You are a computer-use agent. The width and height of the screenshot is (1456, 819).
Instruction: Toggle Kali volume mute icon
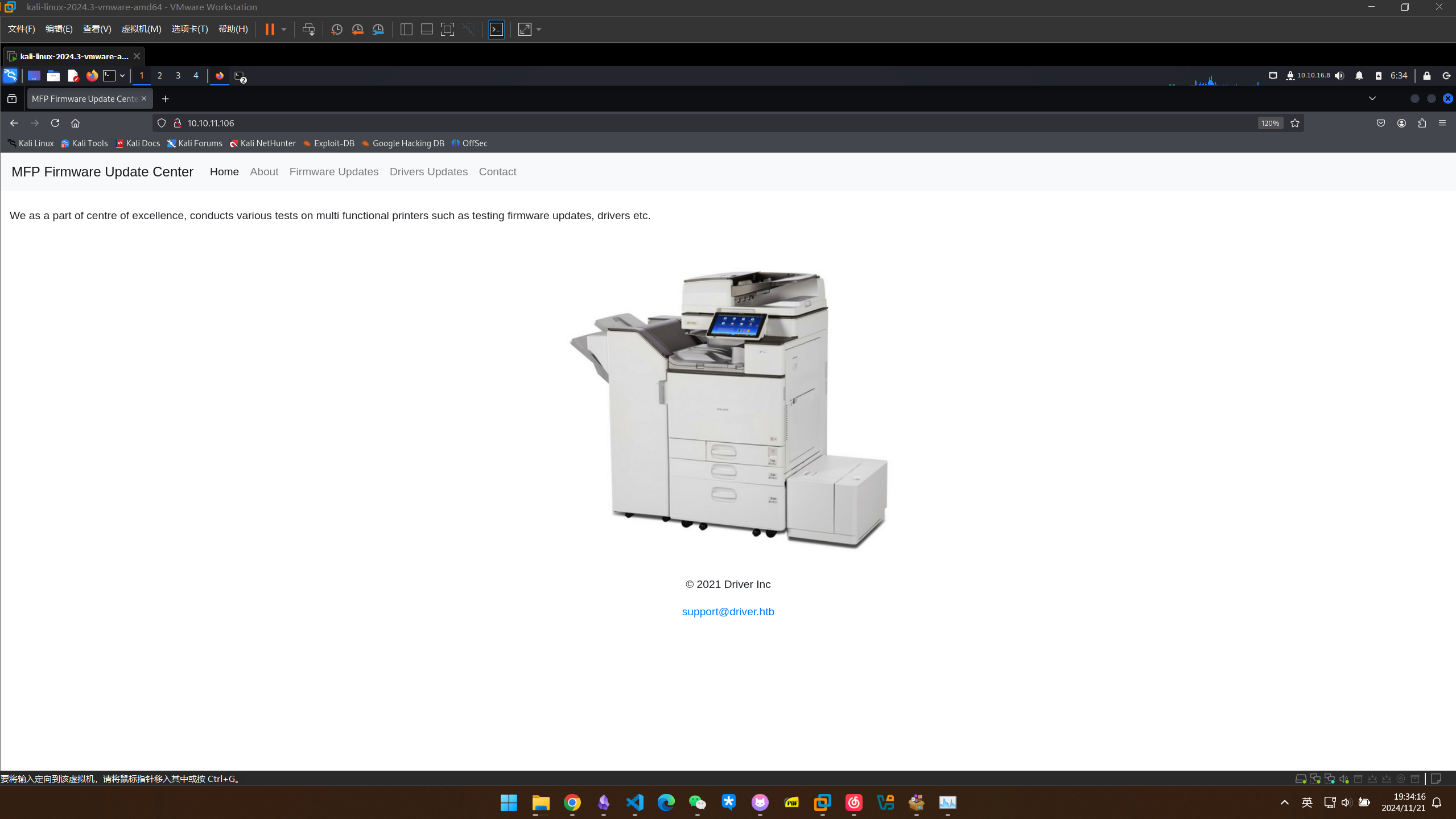coord(1339,76)
